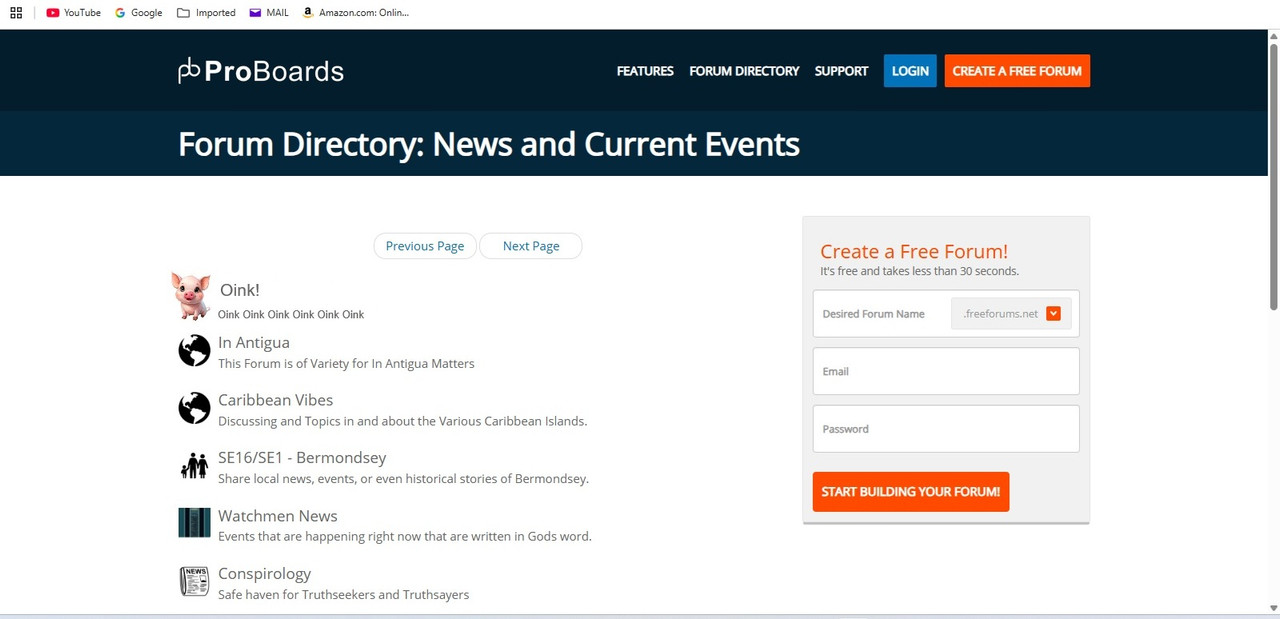Click the Caribbean Vibes globe icon
Screen dimensions: 1280x619
pyautogui.click(x=194, y=408)
